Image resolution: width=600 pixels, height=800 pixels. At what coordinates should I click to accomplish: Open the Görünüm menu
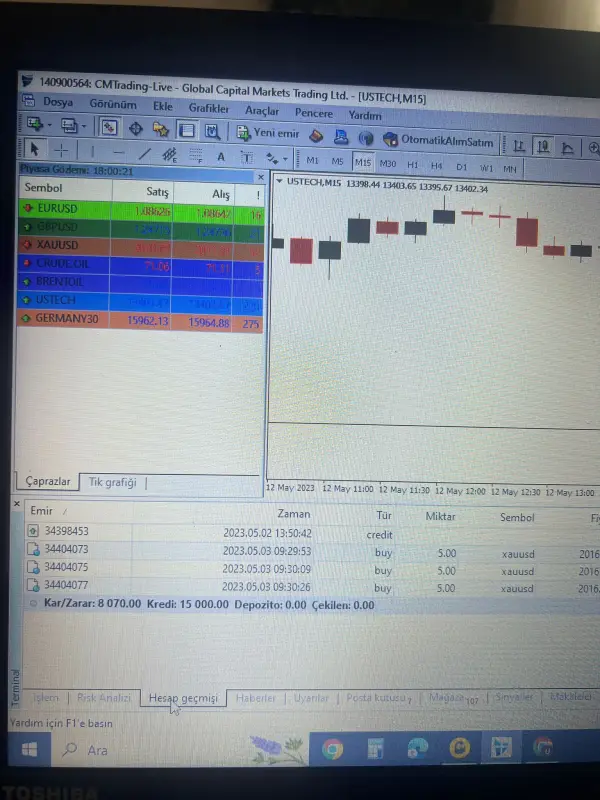pyautogui.click(x=113, y=104)
